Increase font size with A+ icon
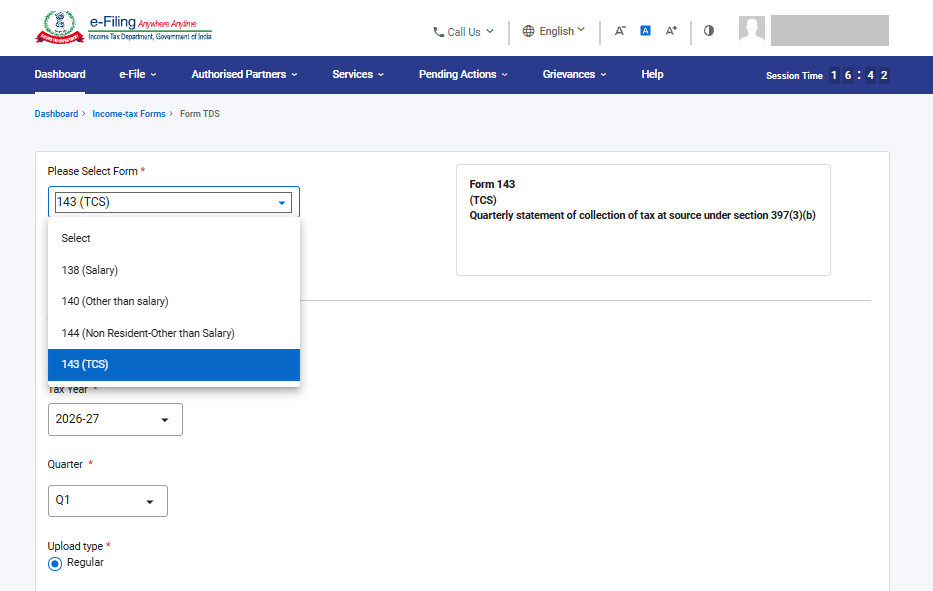 click(671, 31)
